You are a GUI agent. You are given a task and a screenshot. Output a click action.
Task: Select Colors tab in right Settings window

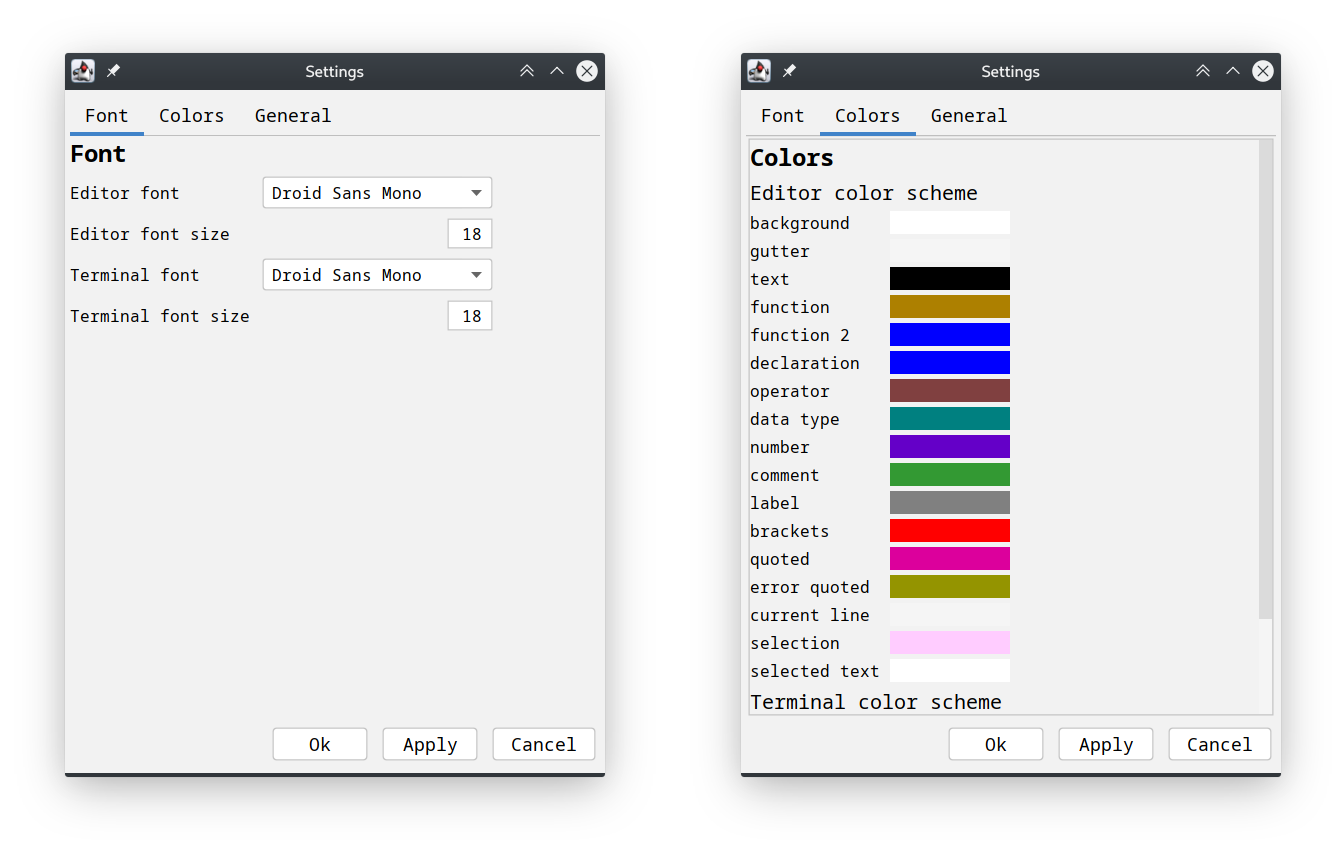868,115
